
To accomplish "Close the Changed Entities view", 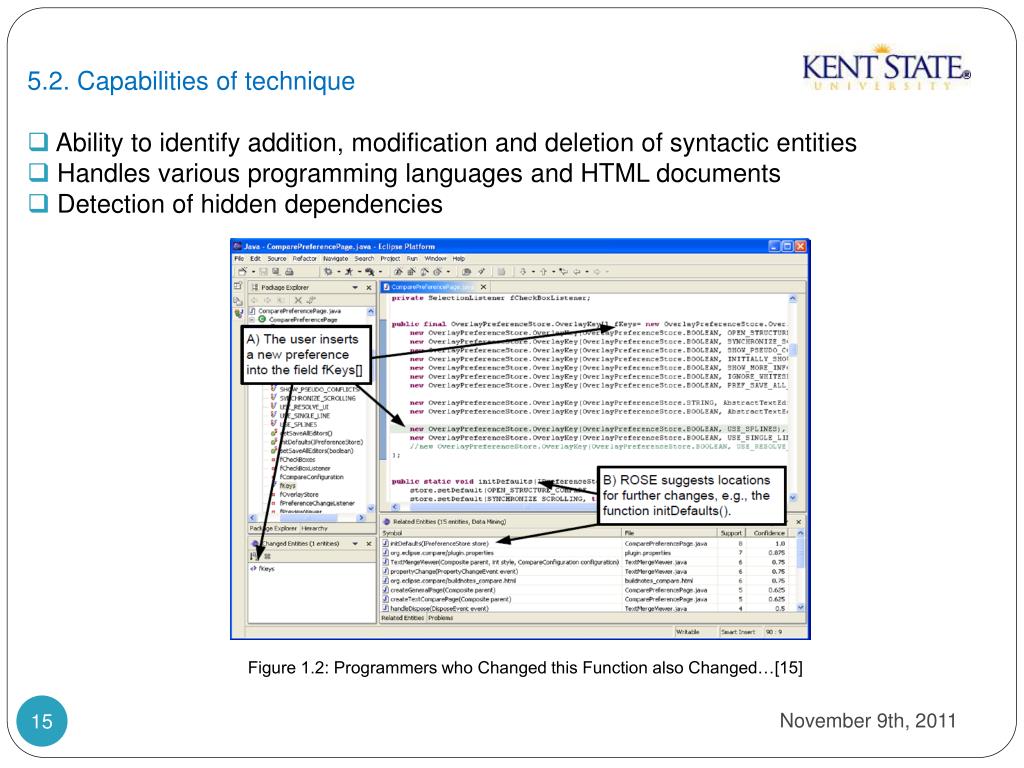I will point(368,543).
